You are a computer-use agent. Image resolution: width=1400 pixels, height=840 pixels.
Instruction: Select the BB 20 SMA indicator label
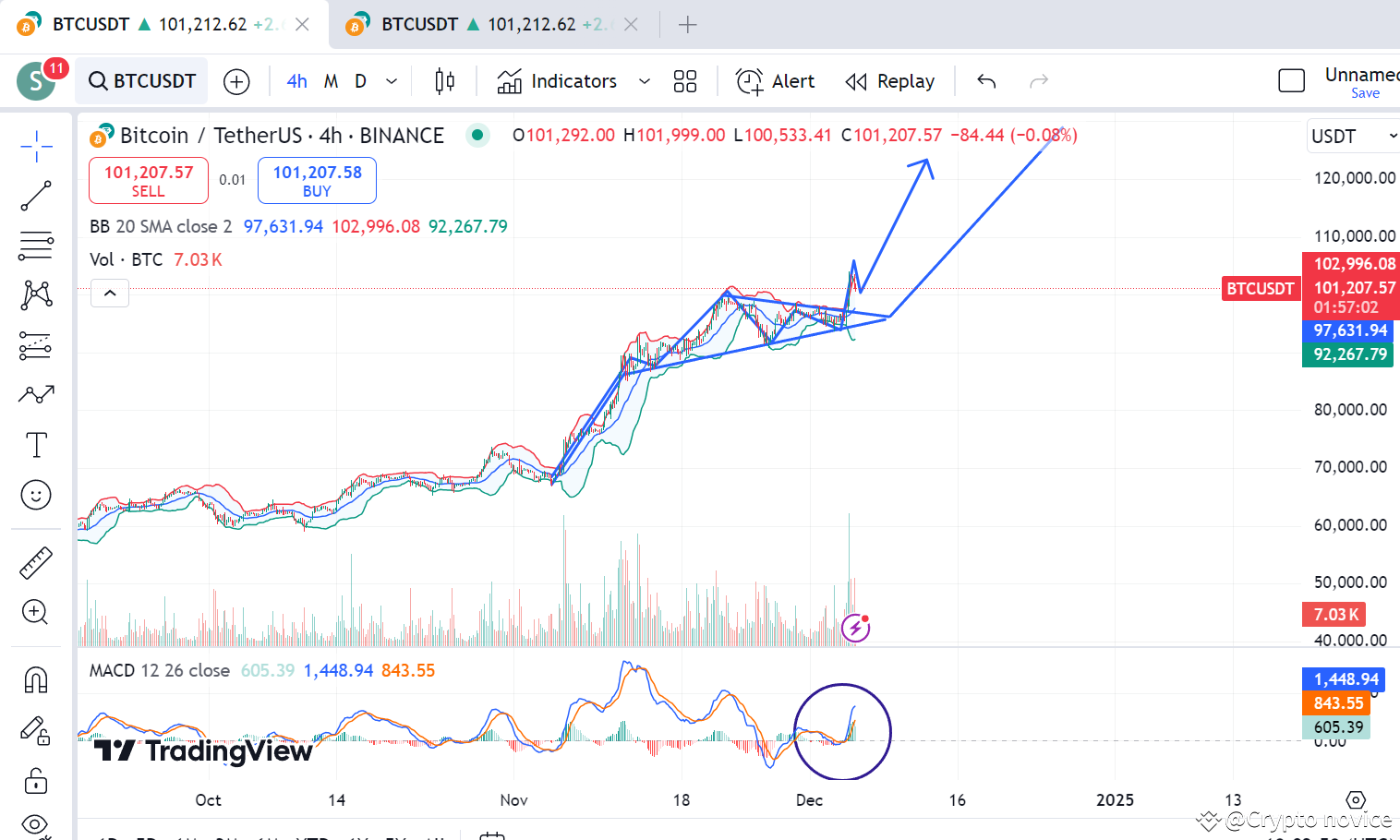pyautogui.click(x=161, y=226)
